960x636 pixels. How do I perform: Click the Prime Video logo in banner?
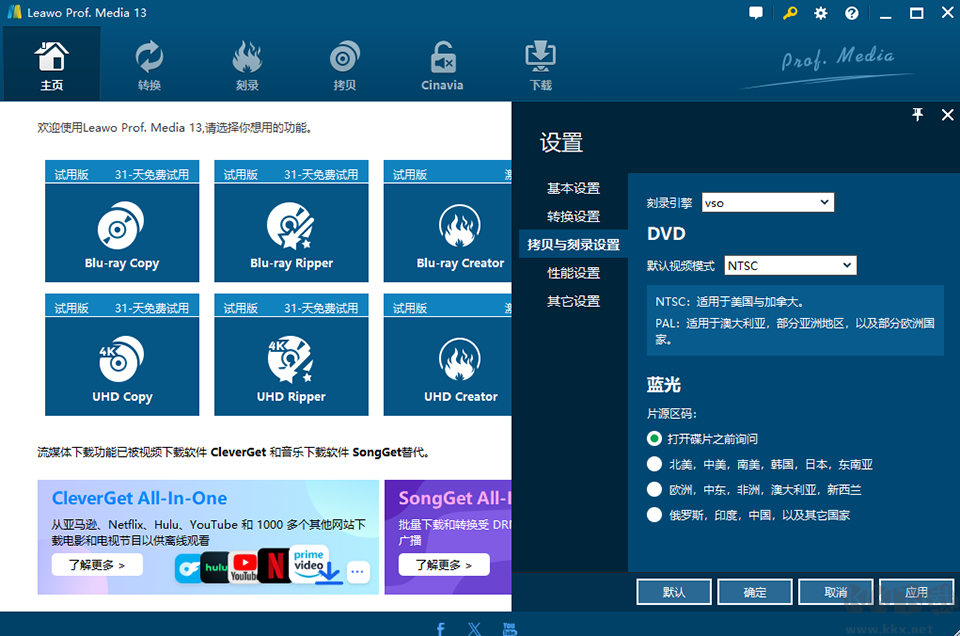click(309, 563)
